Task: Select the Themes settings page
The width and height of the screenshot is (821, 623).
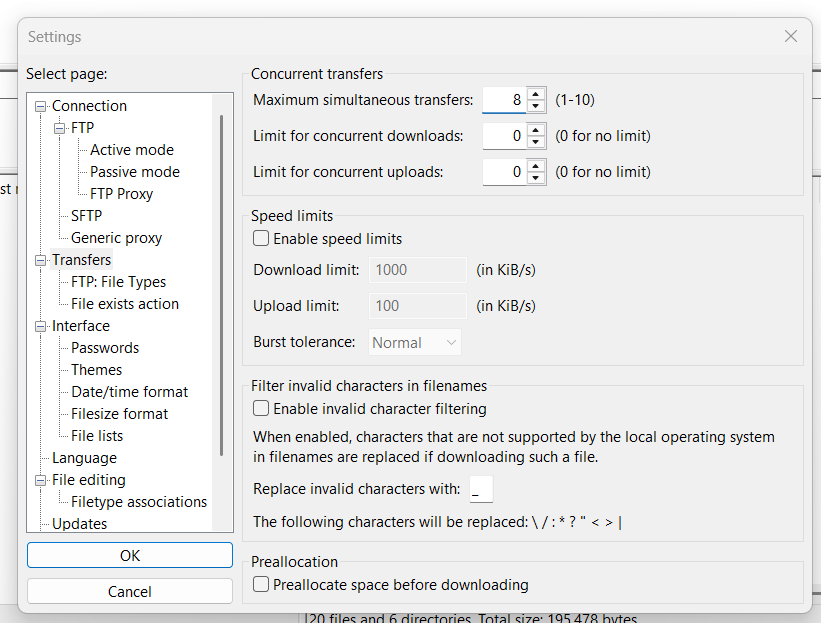Action: coord(96,369)
